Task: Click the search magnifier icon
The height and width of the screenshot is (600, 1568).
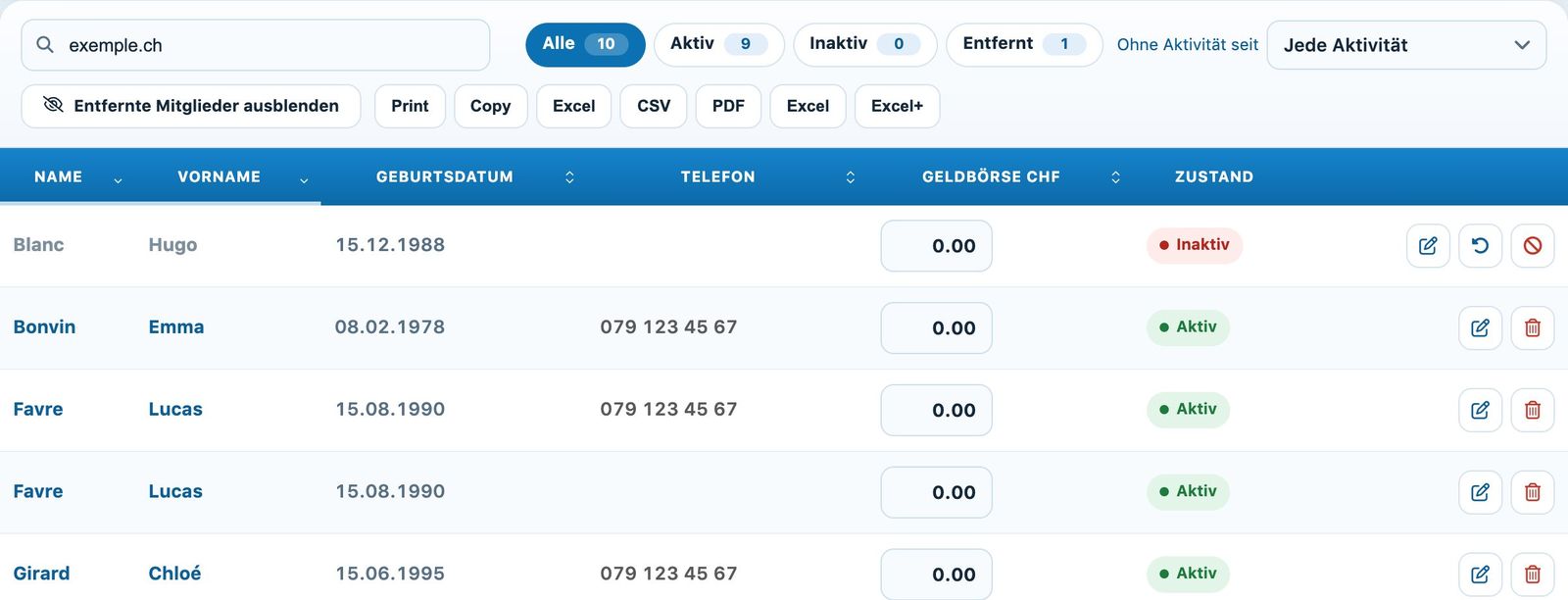Action: click(45, 45)
